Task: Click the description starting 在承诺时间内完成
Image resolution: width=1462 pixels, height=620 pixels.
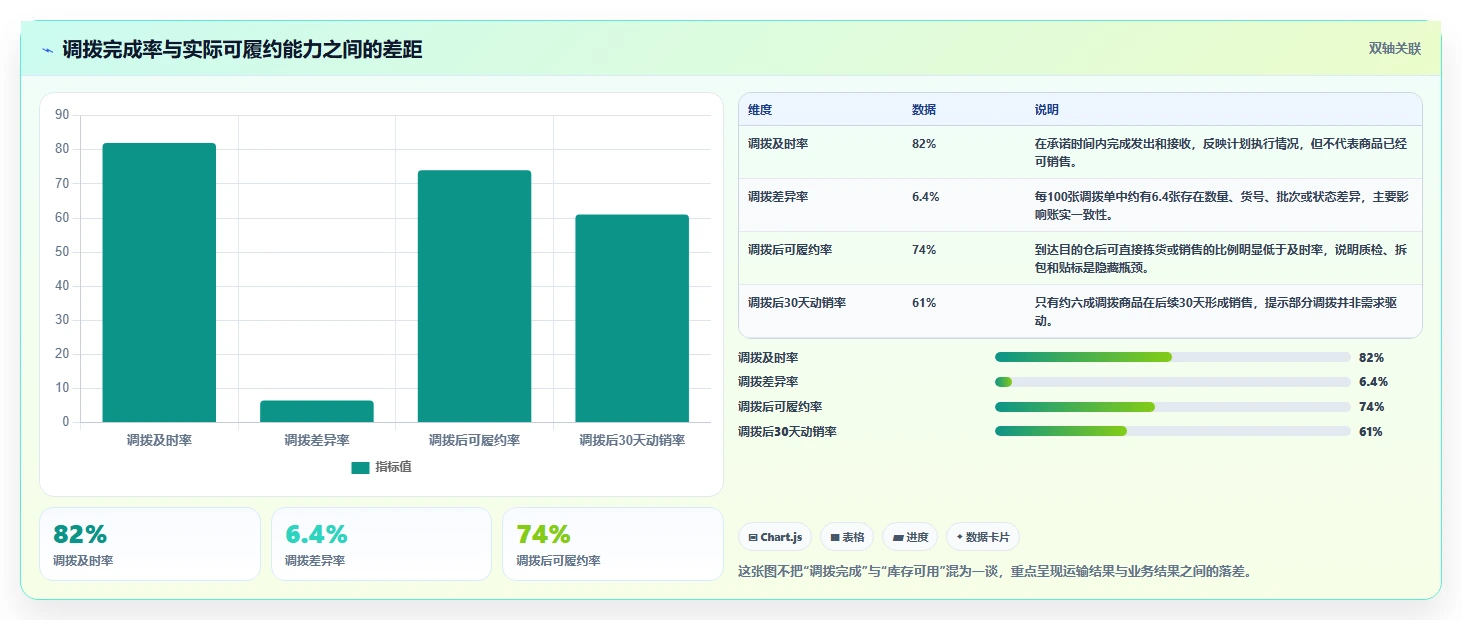Action: [1221, 153]
